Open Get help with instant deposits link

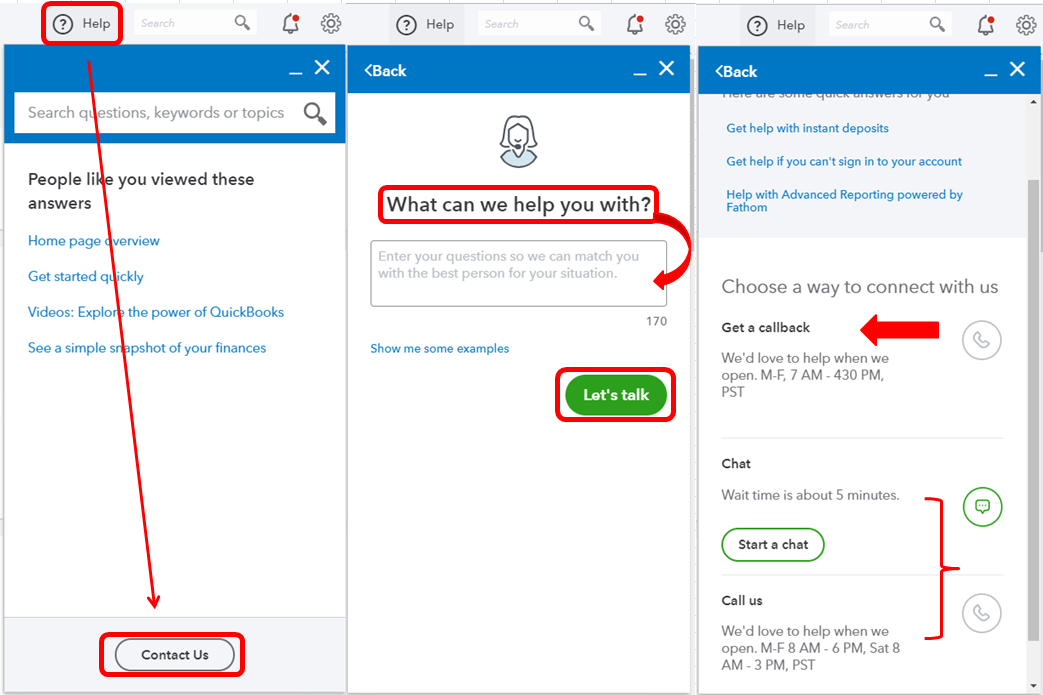click(x=807, y=128)
